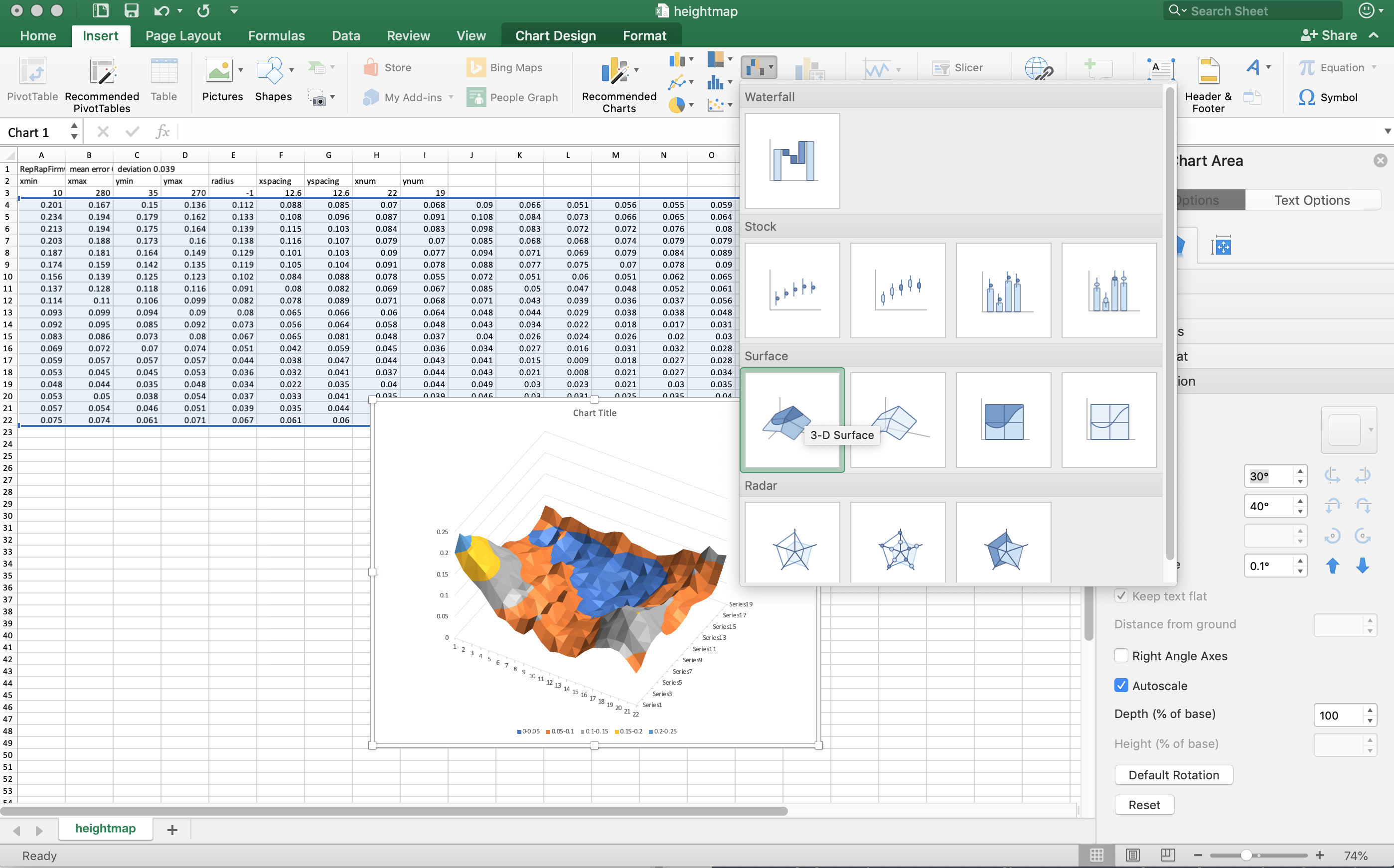Click the Undo arrow icon

pyautogui.click(x=162, y=11)
